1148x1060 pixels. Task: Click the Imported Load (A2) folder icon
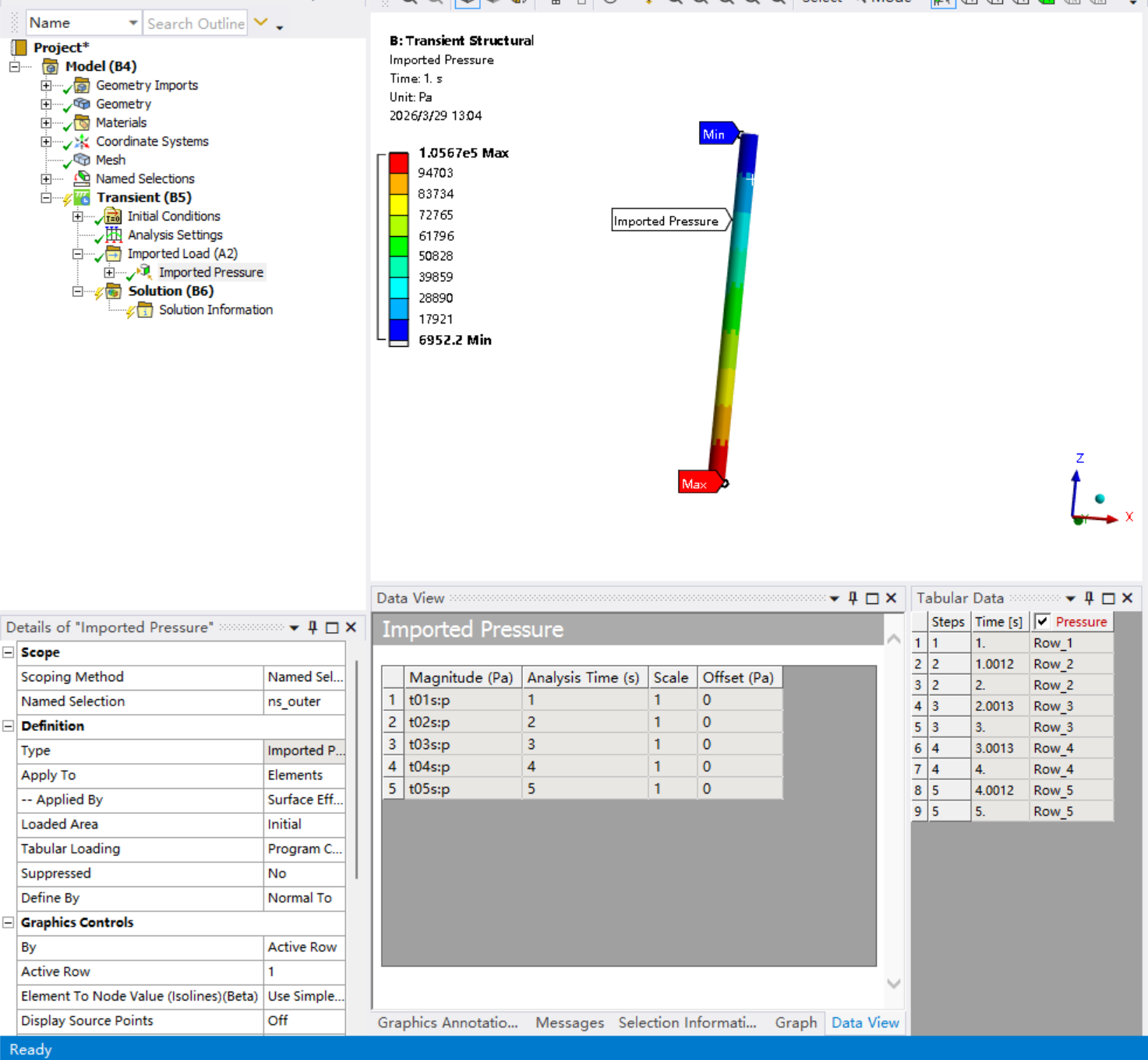tap(113, 253)
